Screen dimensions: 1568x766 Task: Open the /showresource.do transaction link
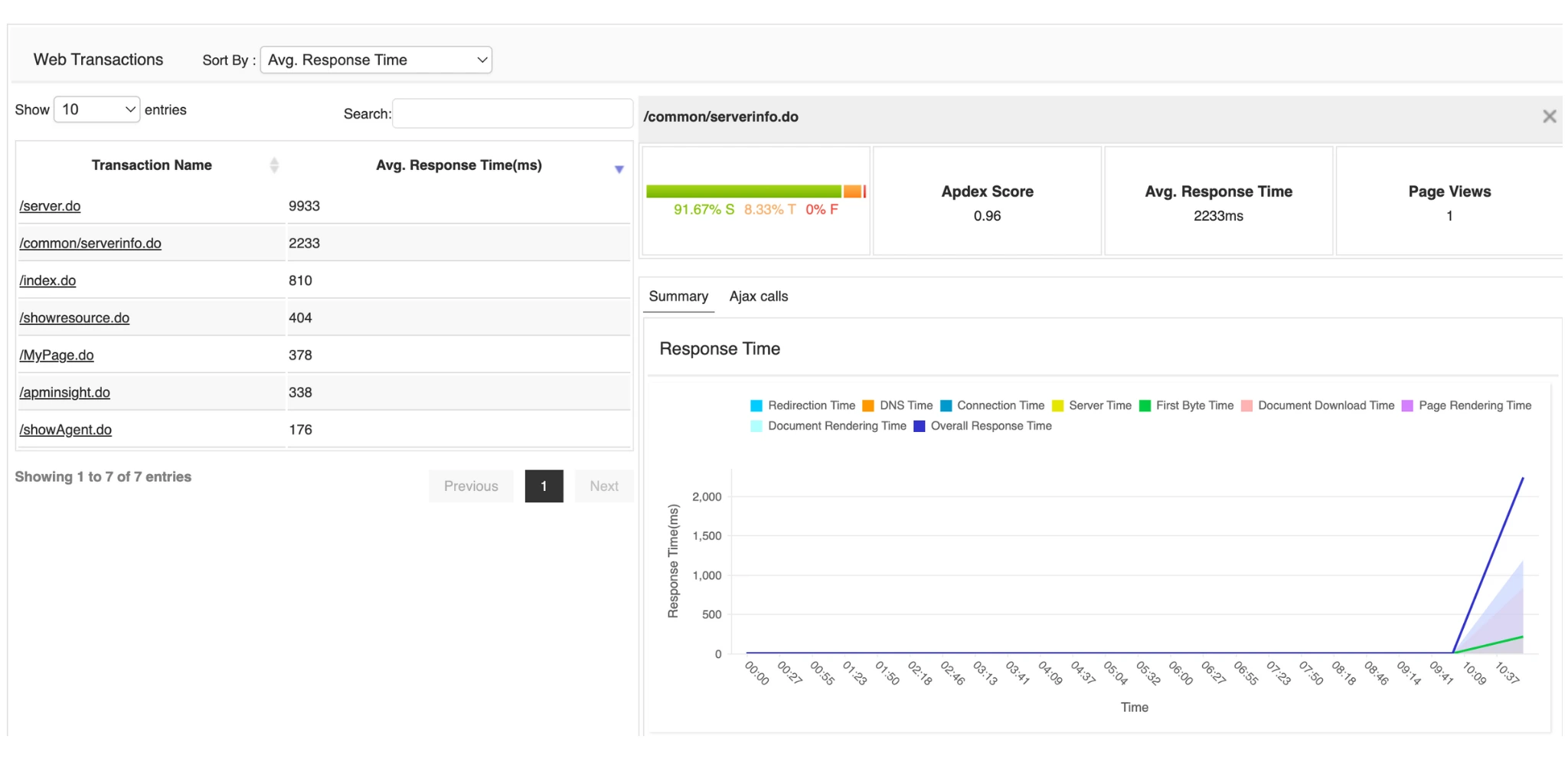click(74, 318)
